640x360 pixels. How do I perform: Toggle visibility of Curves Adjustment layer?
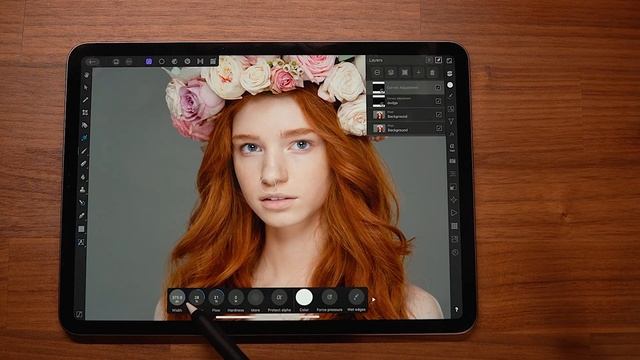click(438, 87)
